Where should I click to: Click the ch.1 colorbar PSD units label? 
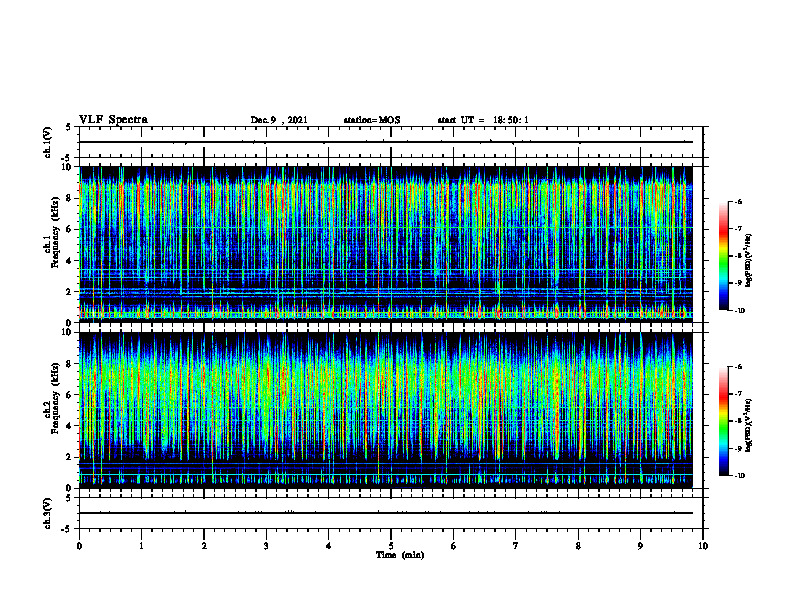click(x=749, y=260)
